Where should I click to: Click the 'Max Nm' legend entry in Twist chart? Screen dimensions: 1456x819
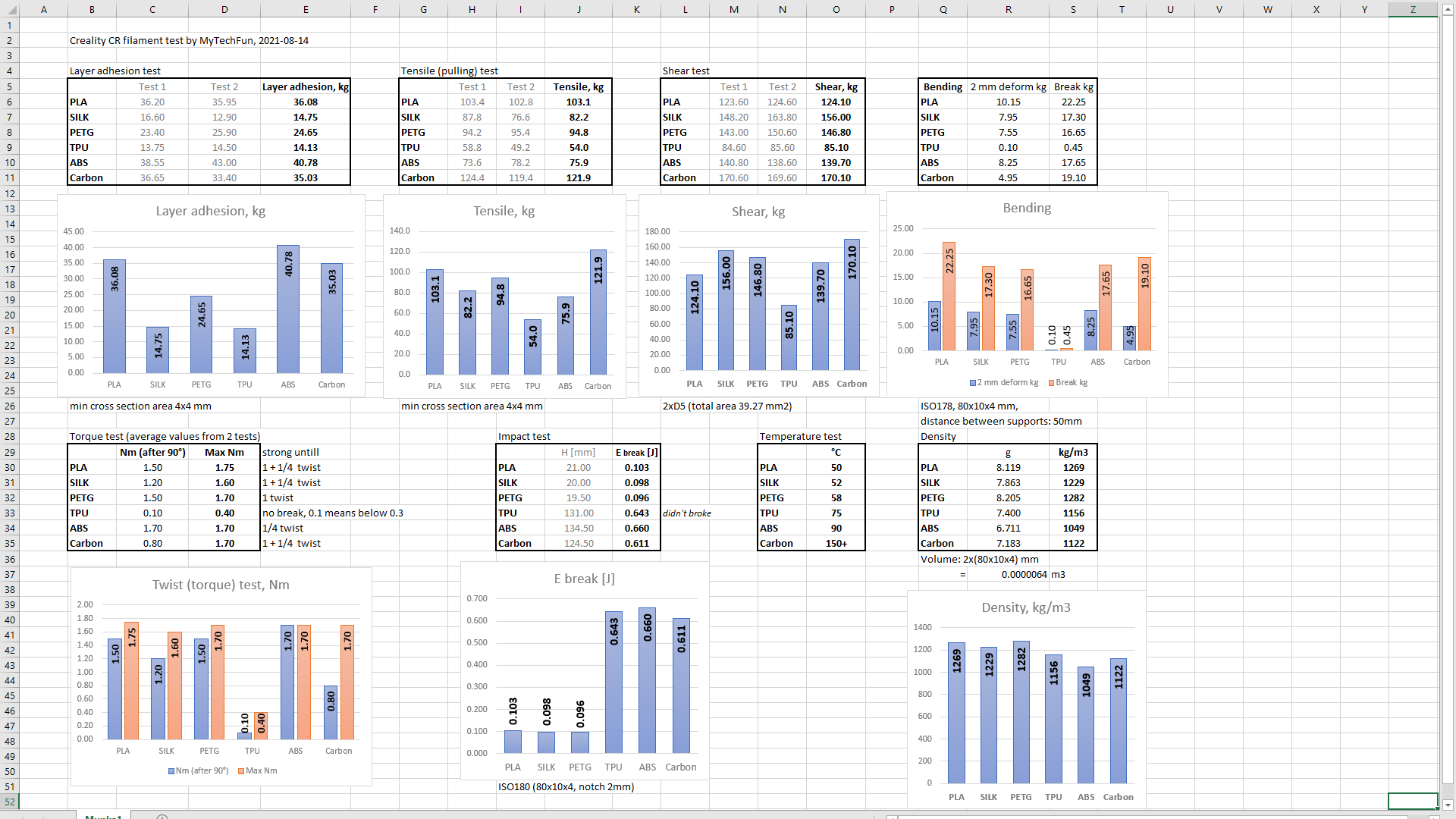(x=257, y=771)
